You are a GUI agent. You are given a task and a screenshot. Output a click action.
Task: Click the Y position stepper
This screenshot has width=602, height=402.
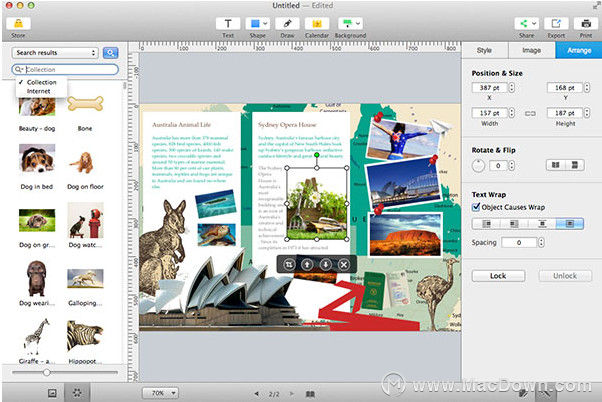pyautogui.click(x=587, y=88)
